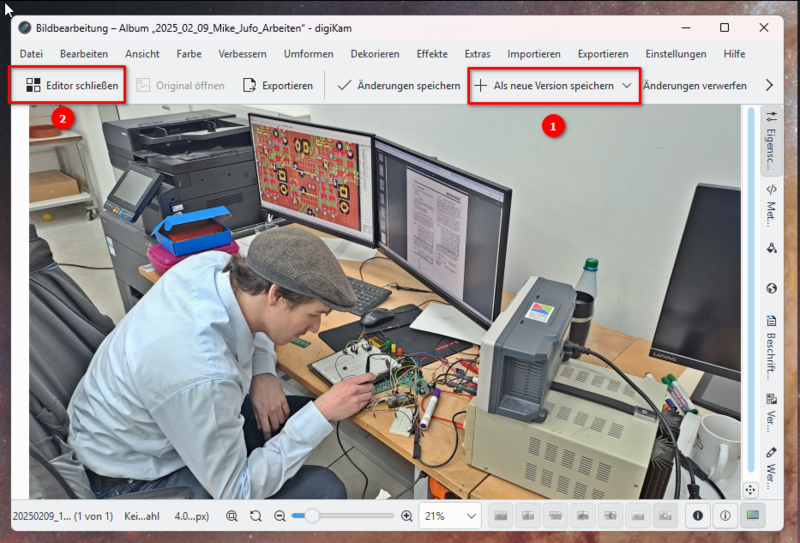Open the Importieren menu
The width and height of the screenshot is (800, 543).
point(534,54)
